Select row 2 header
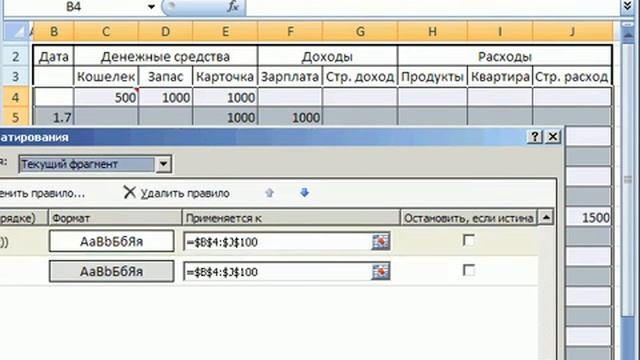The width and height of the screenshot is (640, 360). [x=16, y=56]
